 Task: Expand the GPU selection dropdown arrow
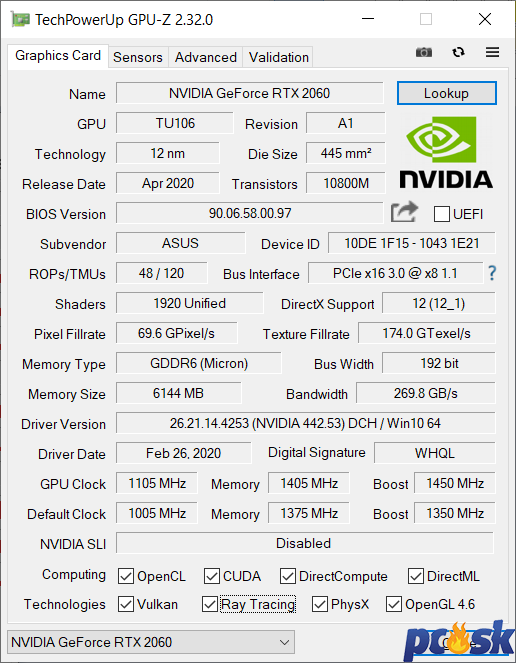click(285, 643)
